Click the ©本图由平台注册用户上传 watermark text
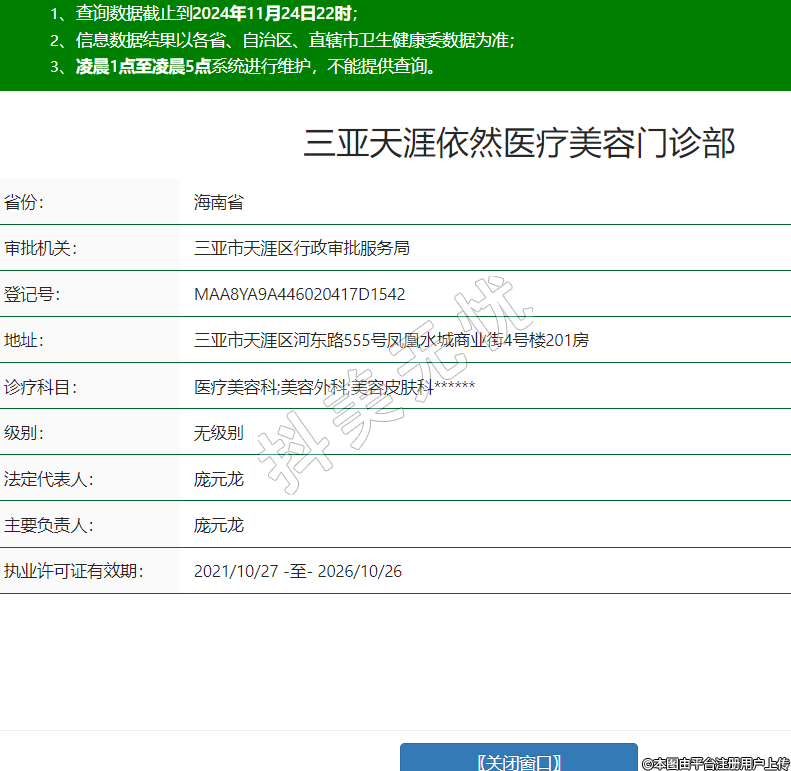 point(715,762)
